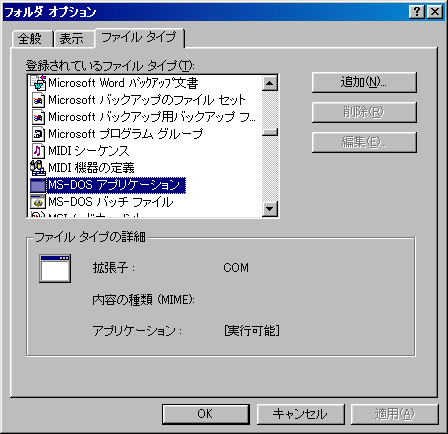The width and height of the screenshot is (448, 434).
Task: Select the Microsoft Word backup document icon
Action: tap(38, 83)
